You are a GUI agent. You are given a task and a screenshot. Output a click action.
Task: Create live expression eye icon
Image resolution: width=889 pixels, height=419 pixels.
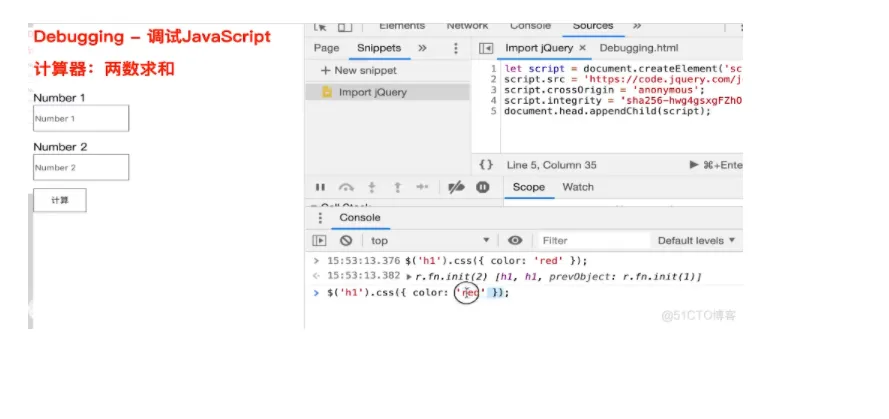tap(515, 240)
